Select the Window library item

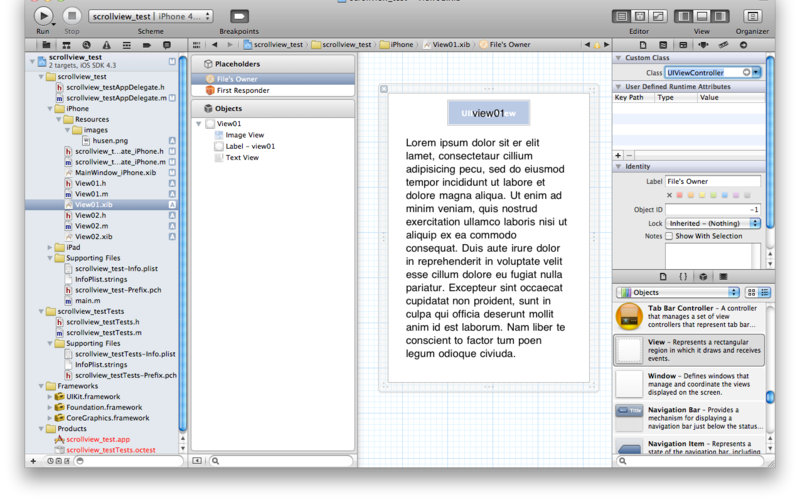[689, 384]
